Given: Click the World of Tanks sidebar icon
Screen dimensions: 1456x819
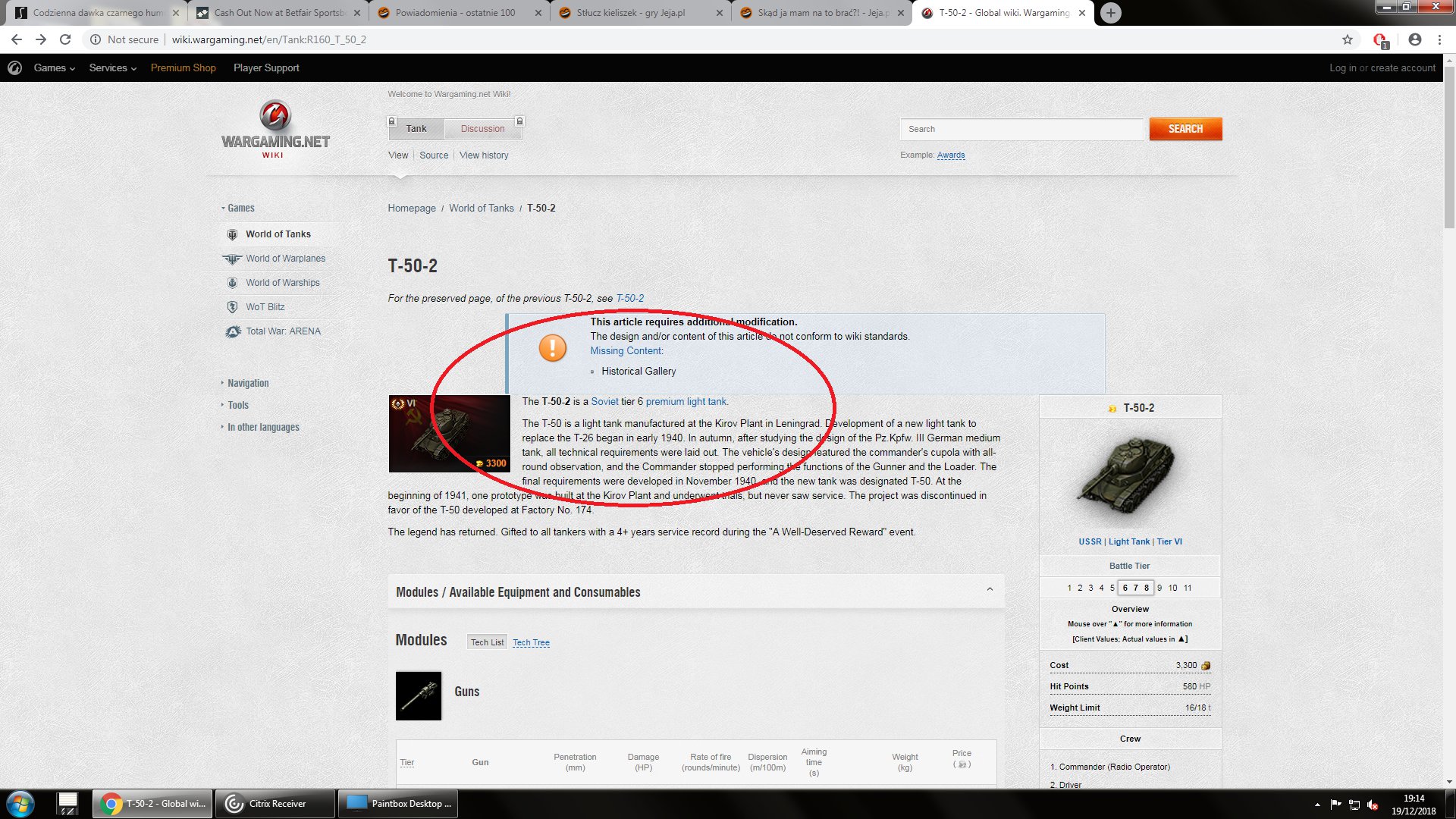Looking at the screenshot, I should point(233,234).
